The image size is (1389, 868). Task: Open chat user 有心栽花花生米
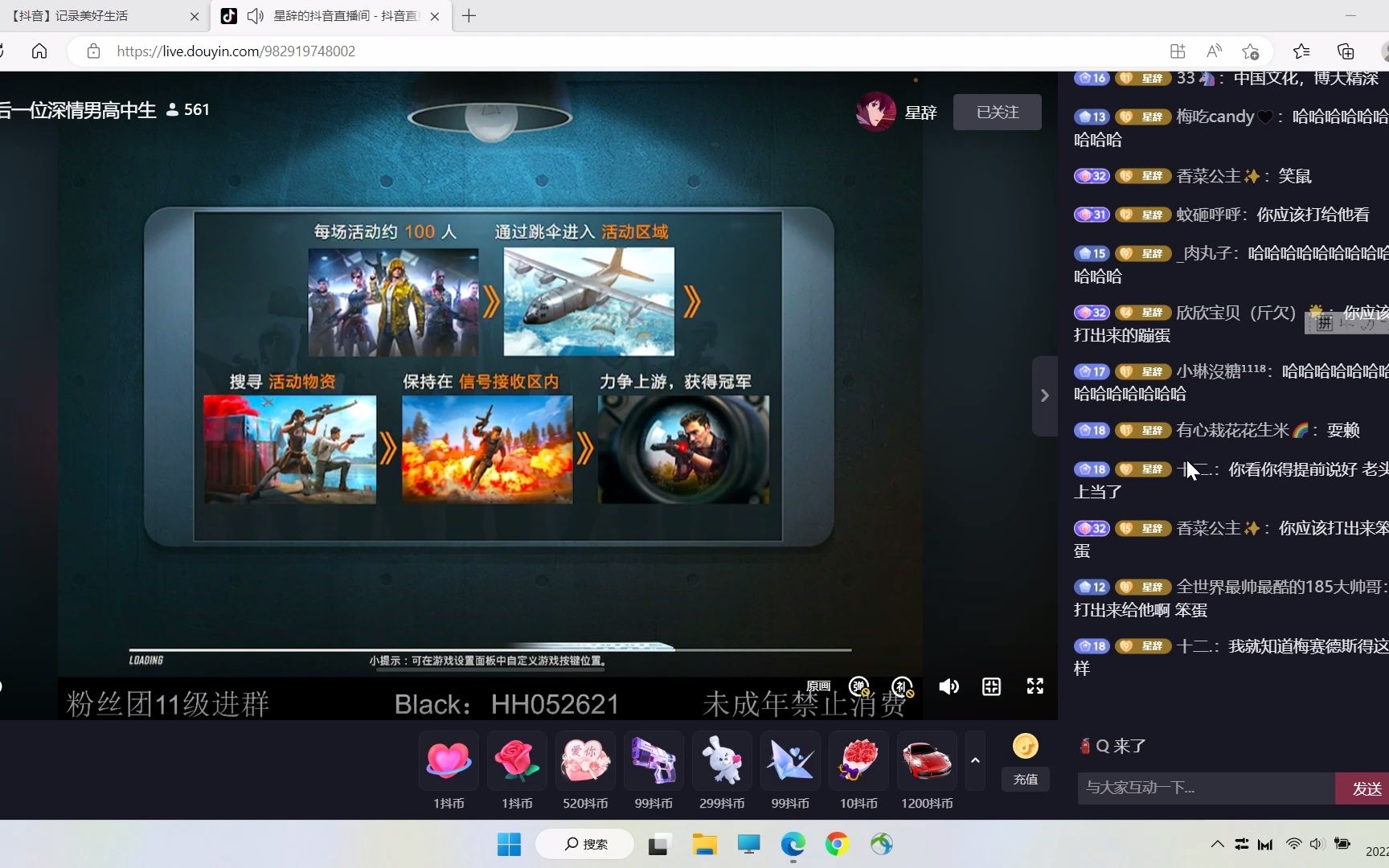(x=1242, y=431)
